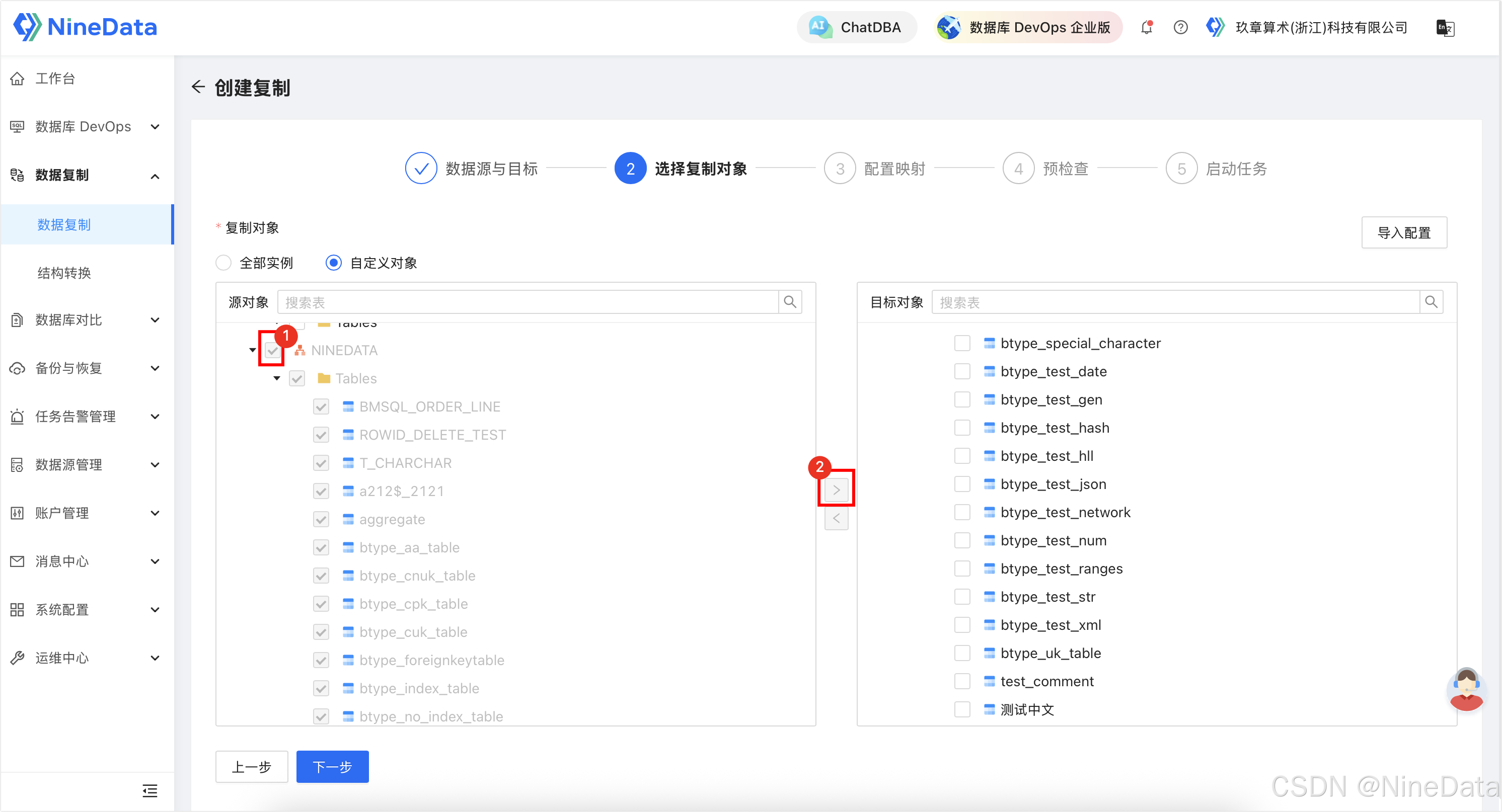Expand the 数据库 DevOps sidebar menu

pyautogui.click(x=85, y=126)
